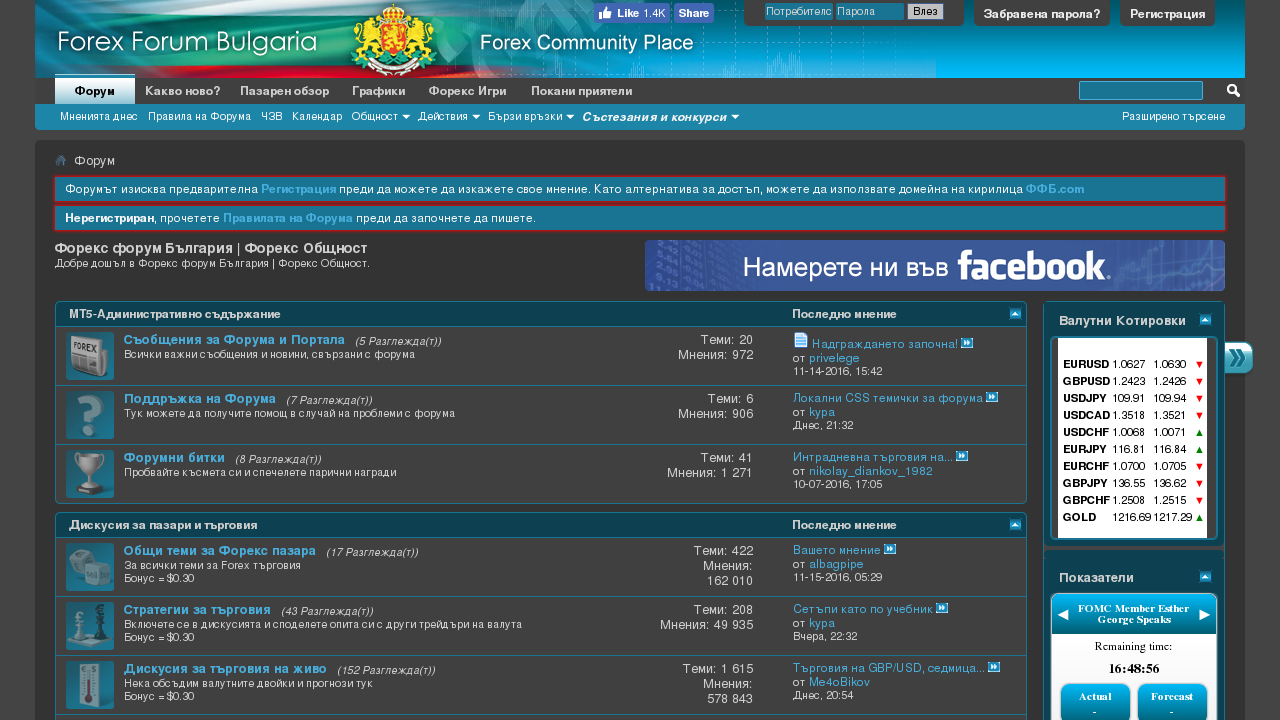The image size is (1280, 720).
Task: Click the password input field
Action: coord(869,12)
